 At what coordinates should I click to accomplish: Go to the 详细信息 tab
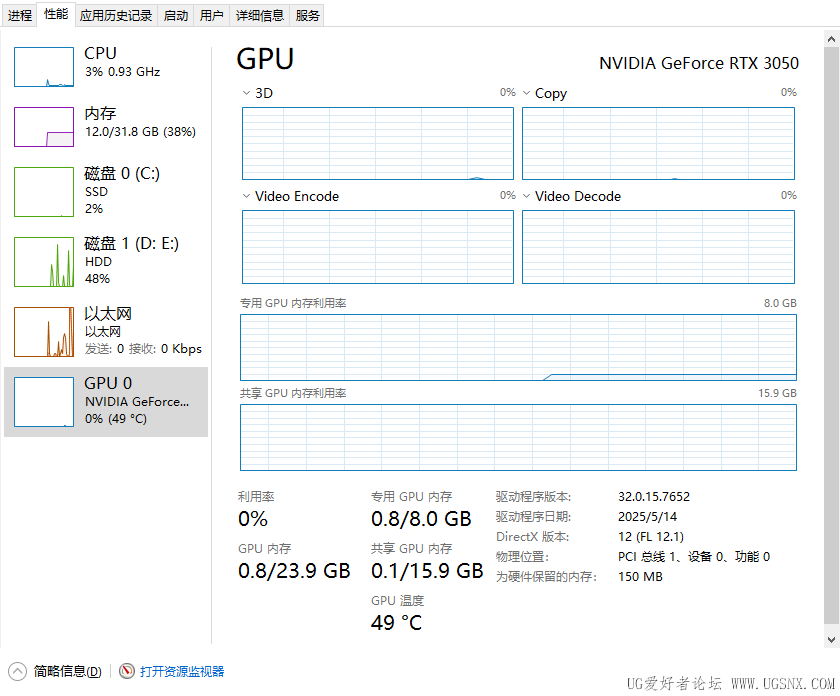pos(260,15)
